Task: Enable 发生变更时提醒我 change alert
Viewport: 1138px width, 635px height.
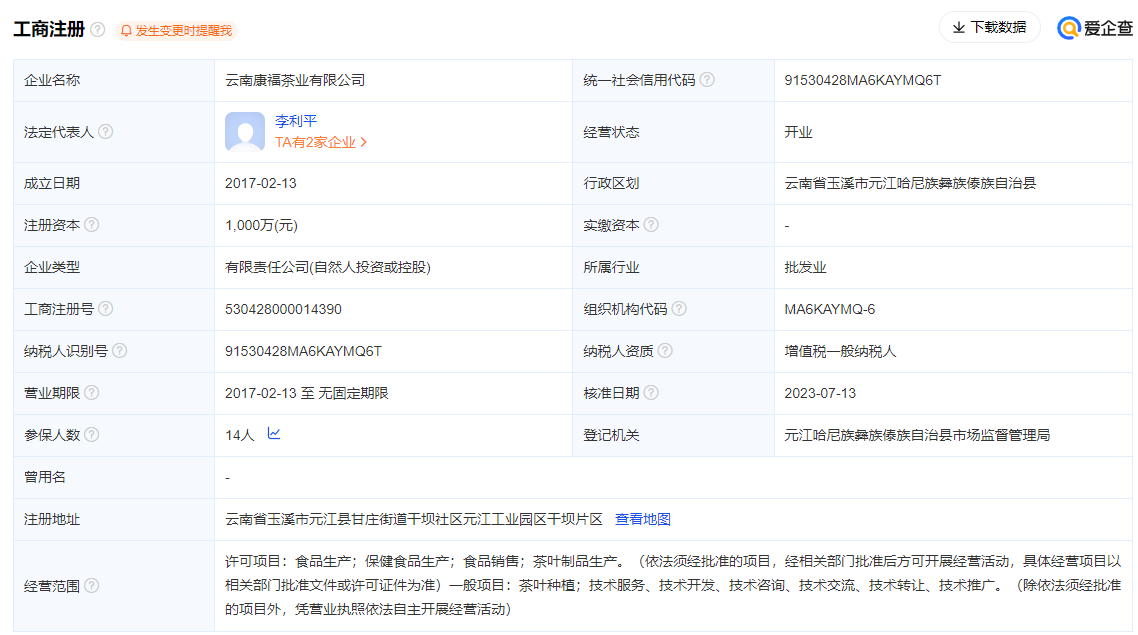Action: click(176, 31)
